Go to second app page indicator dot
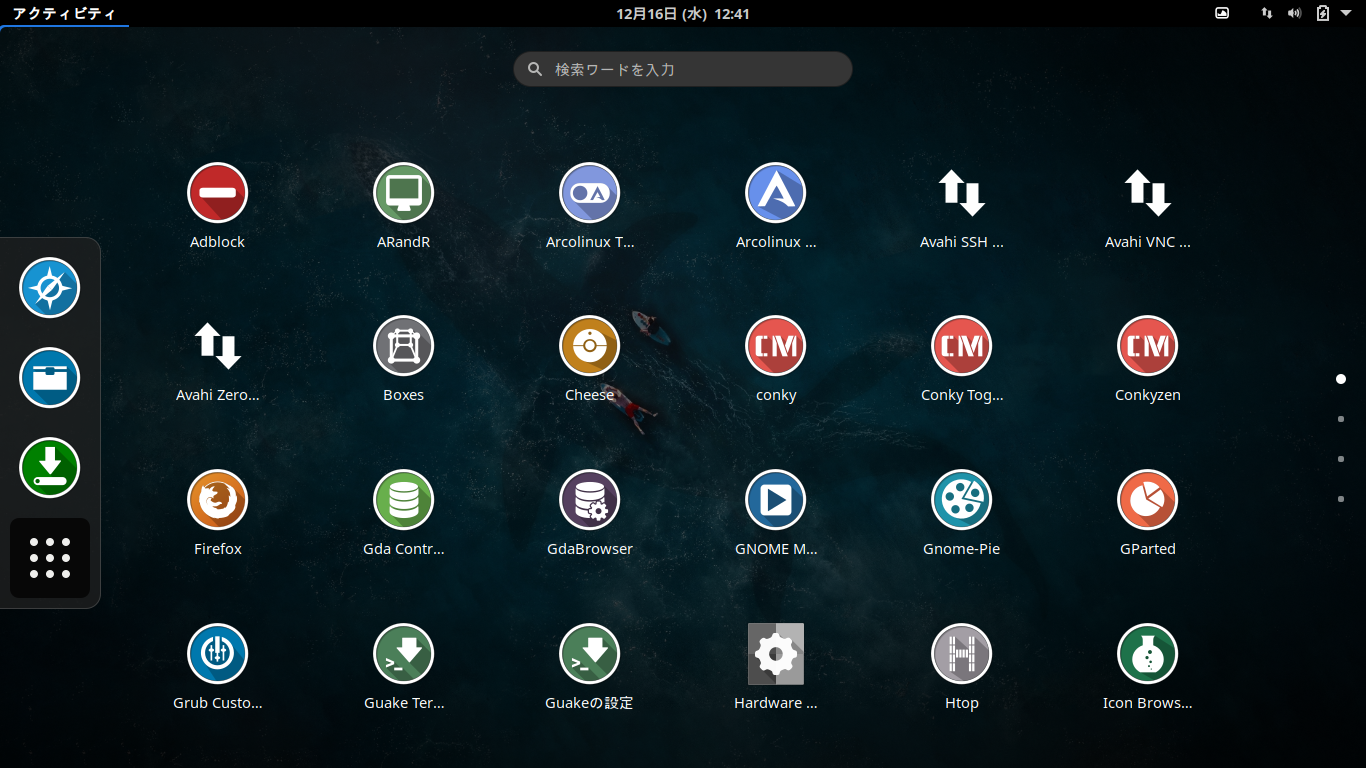1366x768 pixels. (x=1341, y=419)
